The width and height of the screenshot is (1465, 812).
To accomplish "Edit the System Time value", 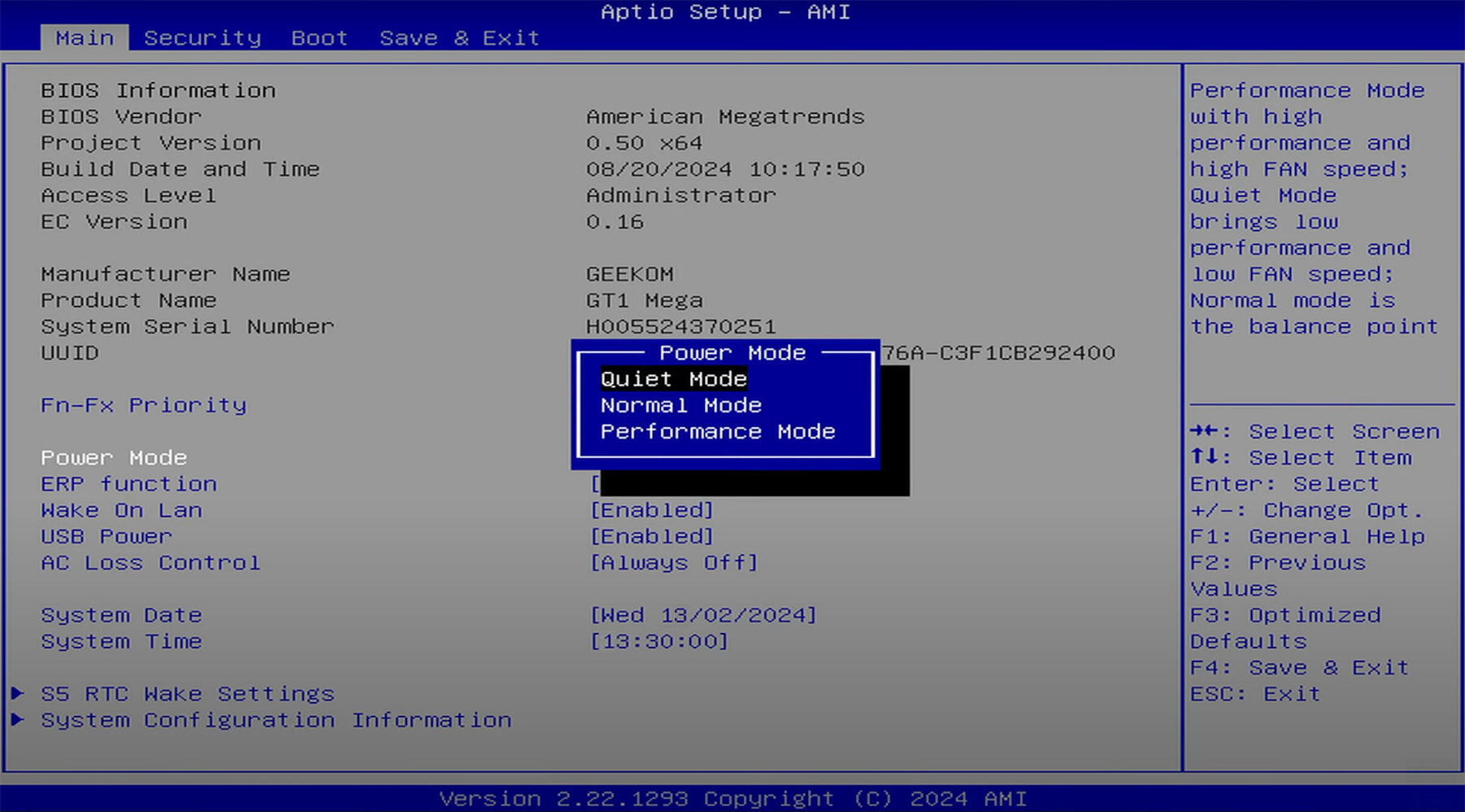I will [659, 641].
